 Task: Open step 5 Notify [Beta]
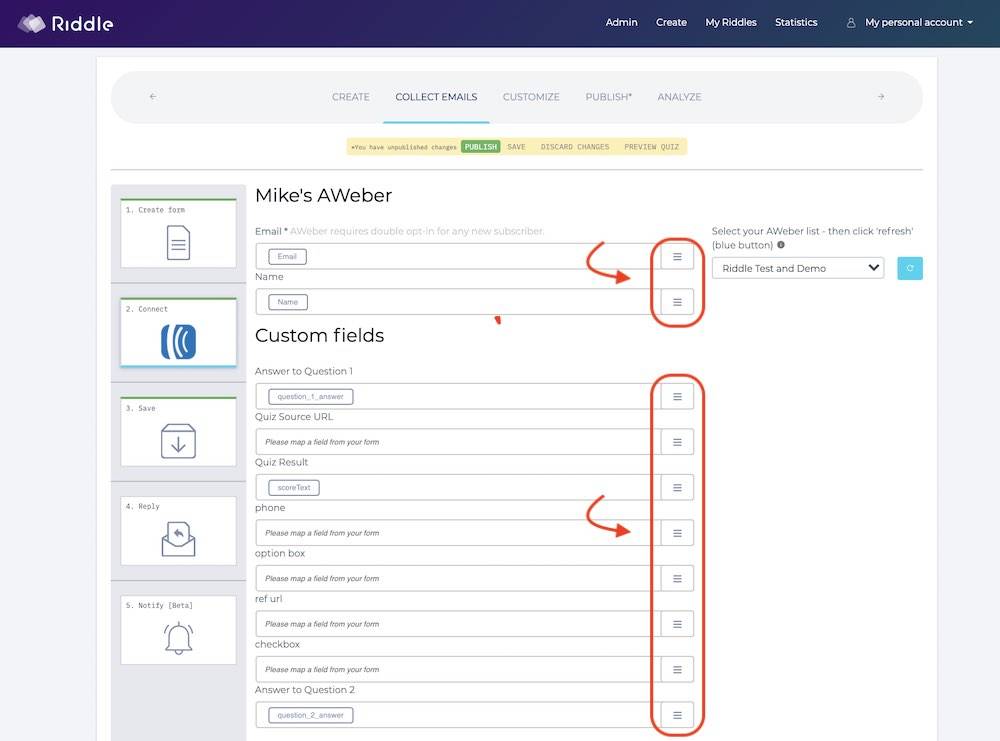(179, 630)
